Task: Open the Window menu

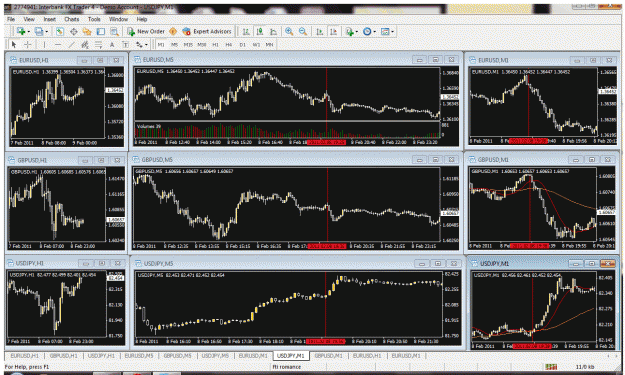Action: [118, 19]
